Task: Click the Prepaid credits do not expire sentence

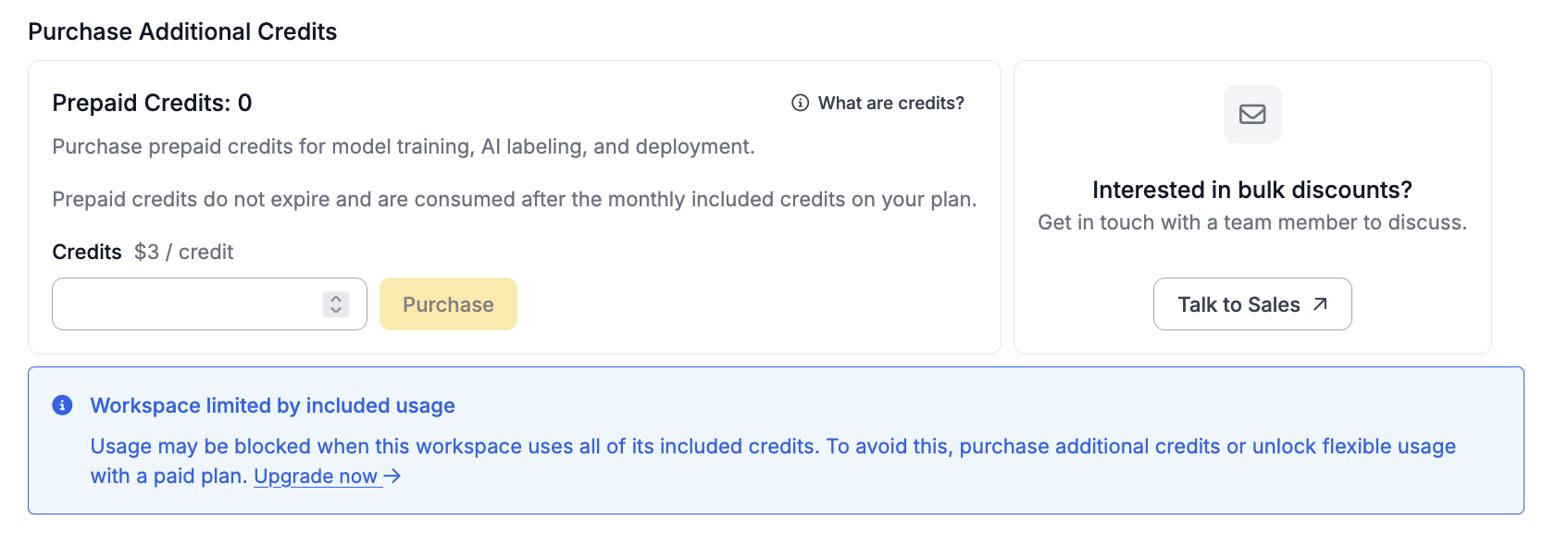Action: click(514, 199)
